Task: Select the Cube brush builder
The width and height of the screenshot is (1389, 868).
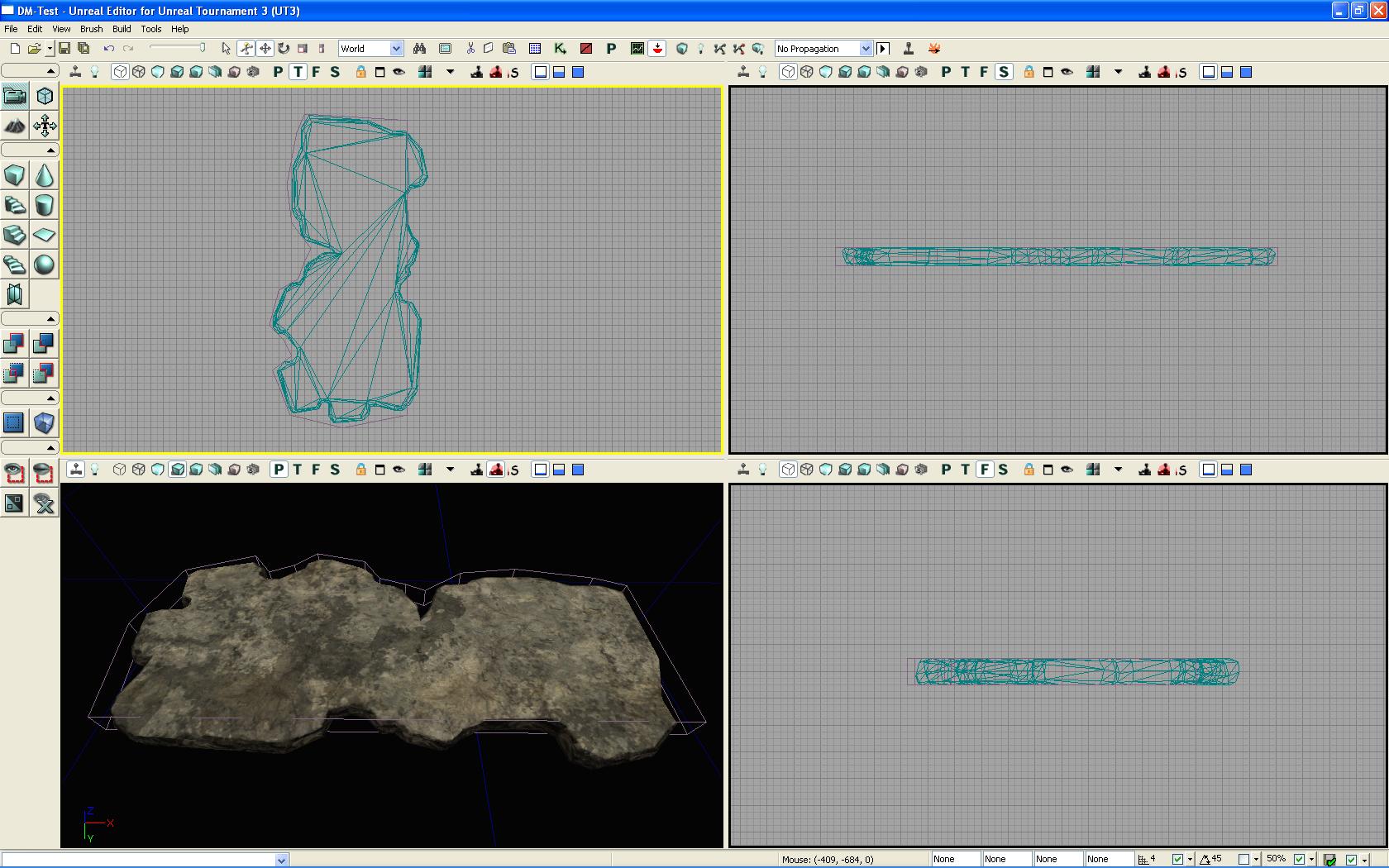Action: 14,175
